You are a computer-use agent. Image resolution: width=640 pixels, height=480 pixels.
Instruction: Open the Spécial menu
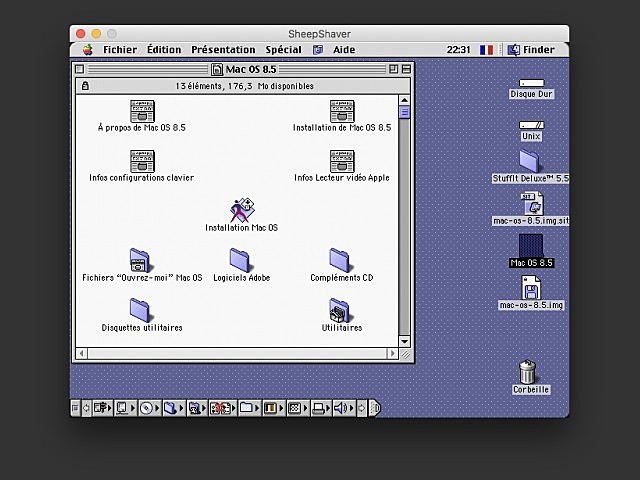[x=283, y=50]
